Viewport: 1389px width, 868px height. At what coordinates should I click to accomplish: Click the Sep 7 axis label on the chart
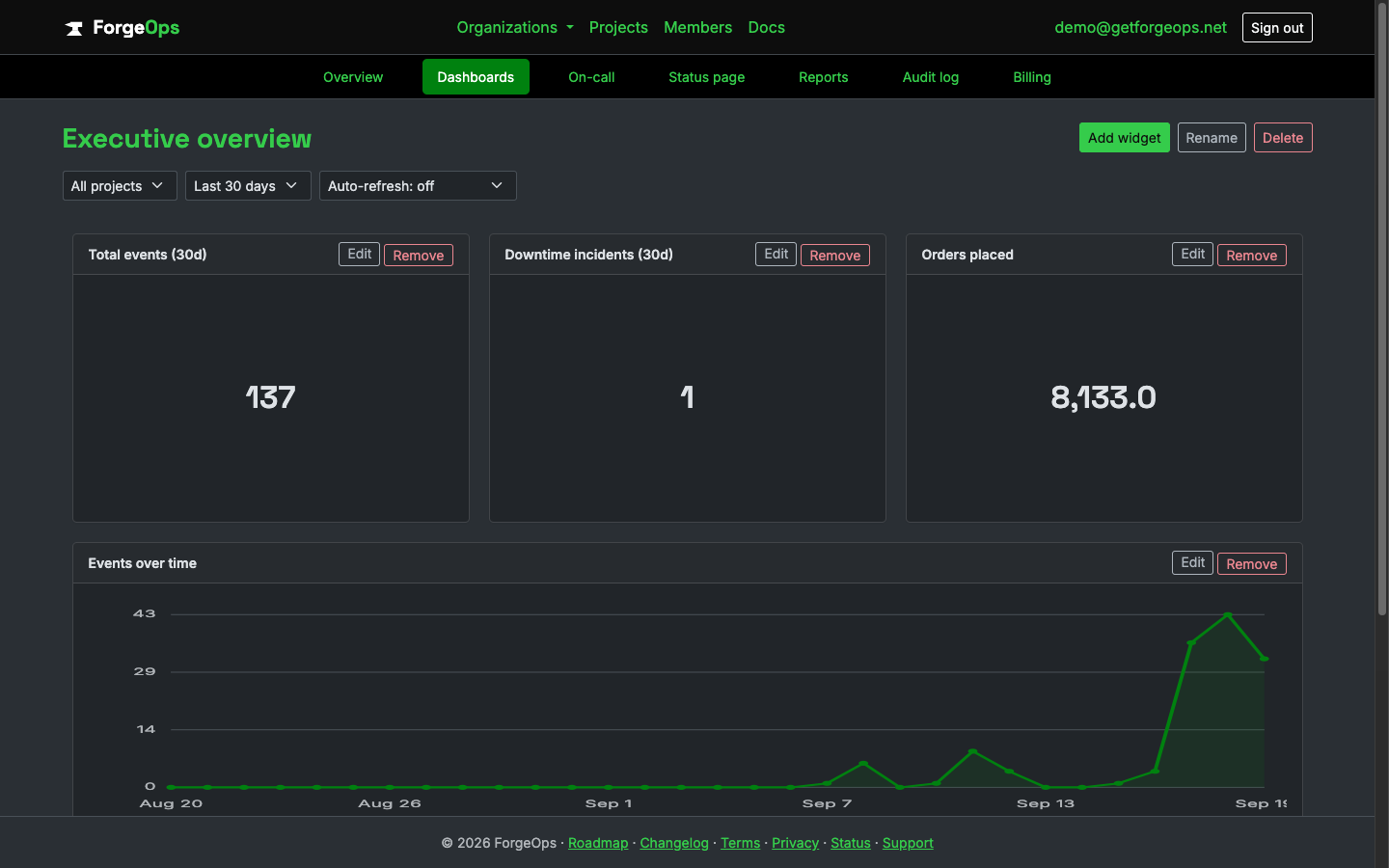(827, 803)
